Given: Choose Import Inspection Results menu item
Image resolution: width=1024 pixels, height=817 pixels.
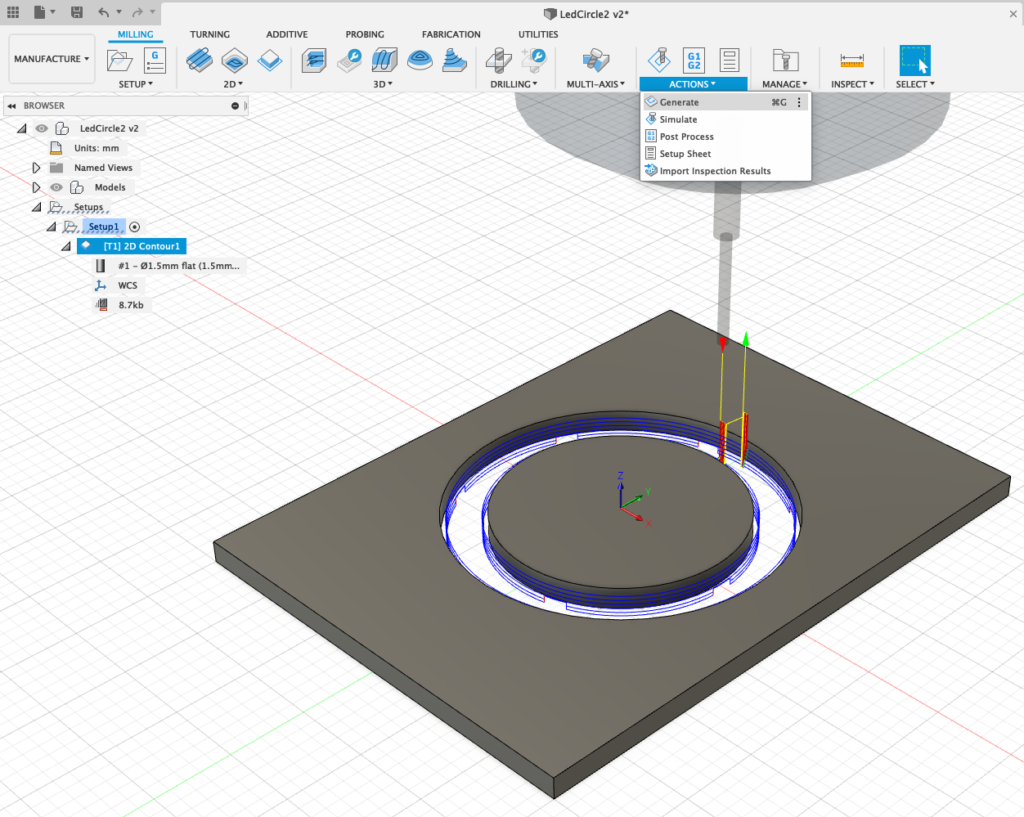Looking at the screenshot, I should (x=725, y=171).
